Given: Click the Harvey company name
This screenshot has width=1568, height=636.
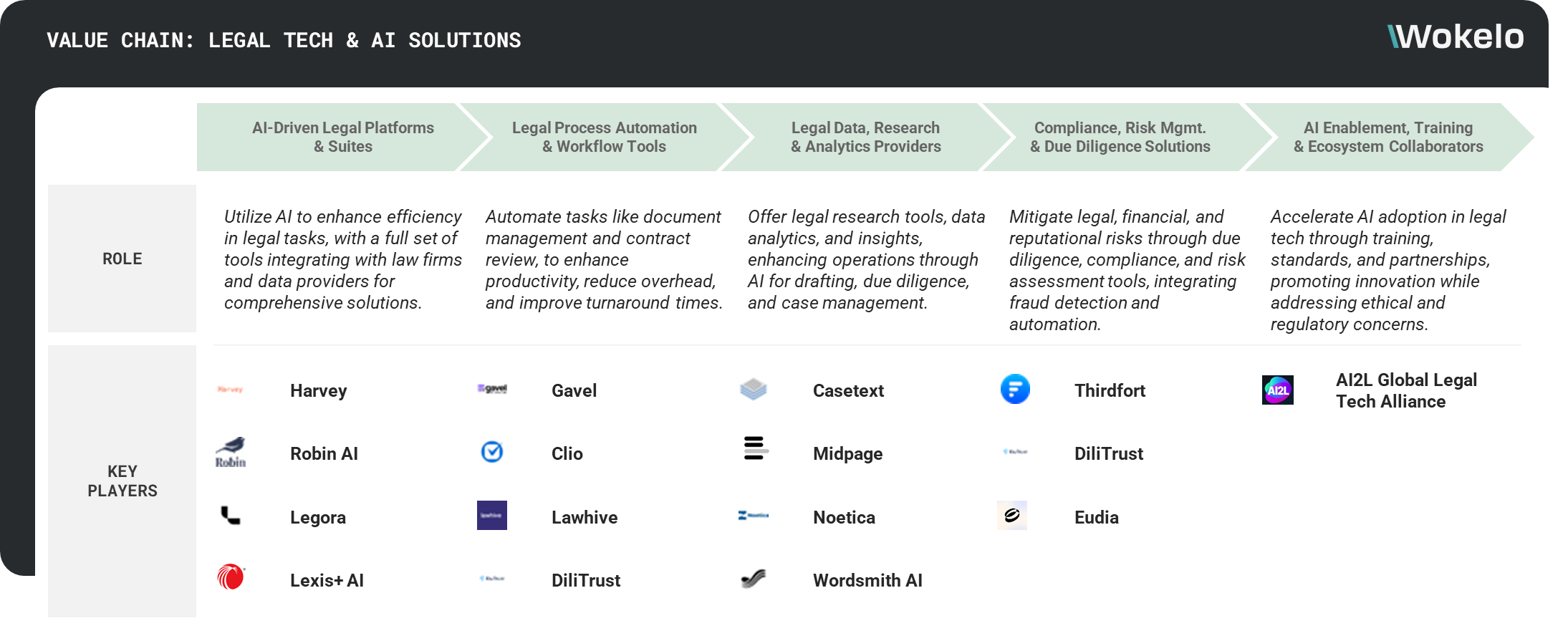Looking at the screenshot, I should pos(319,390).
